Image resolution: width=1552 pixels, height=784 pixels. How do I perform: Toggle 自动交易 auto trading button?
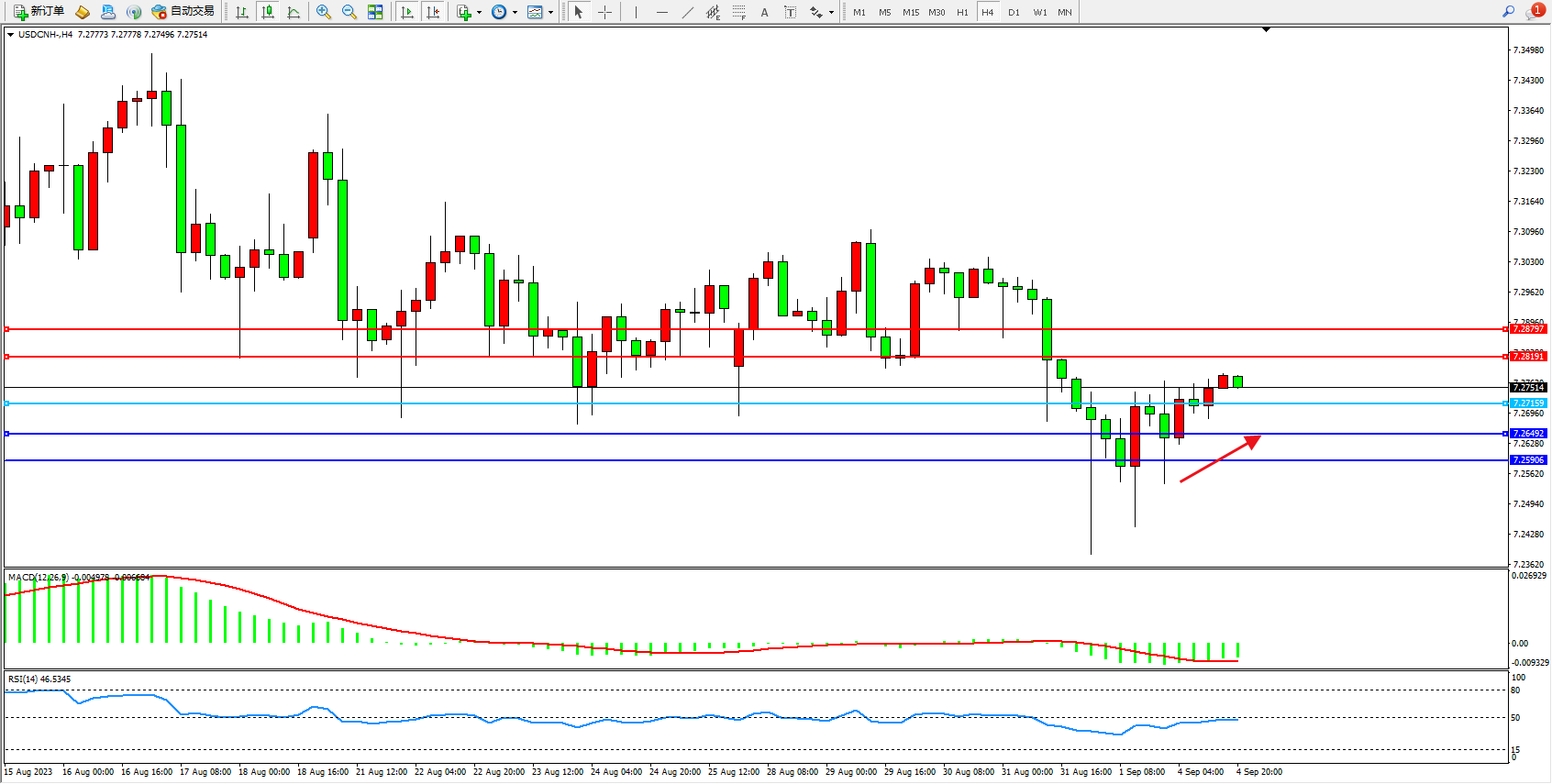coord(183,12)
